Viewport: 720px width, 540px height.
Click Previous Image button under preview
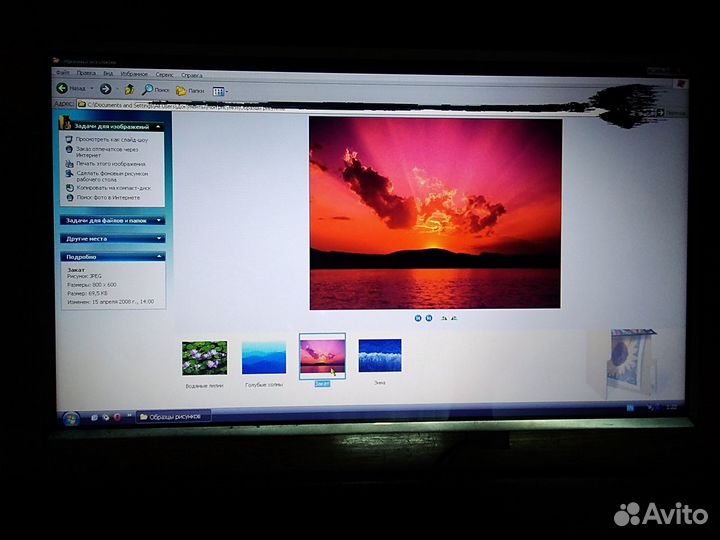(x=418, y=318)
